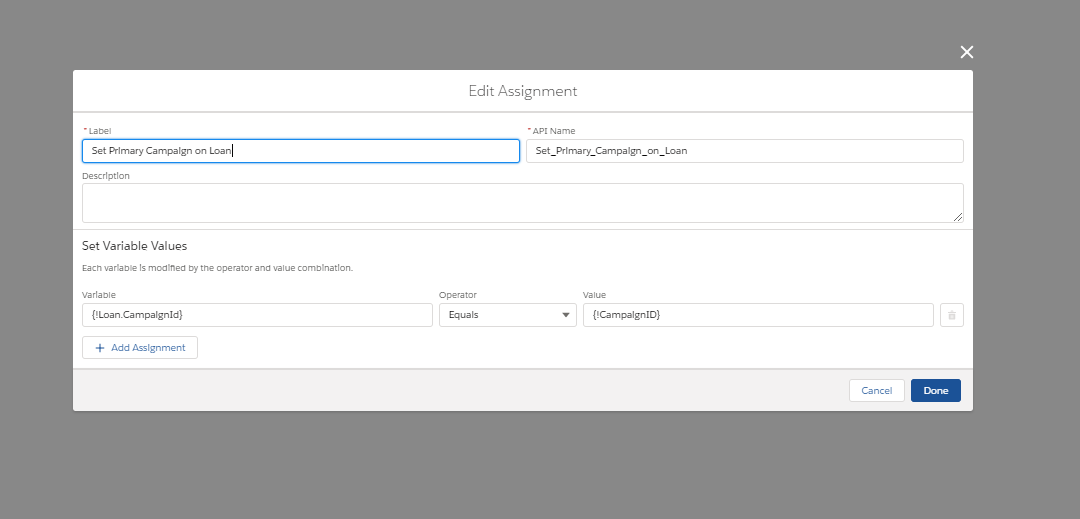Viewport: 1080px width, 519px height.
Task: Click the Value column label
Action: pos(594,295)
